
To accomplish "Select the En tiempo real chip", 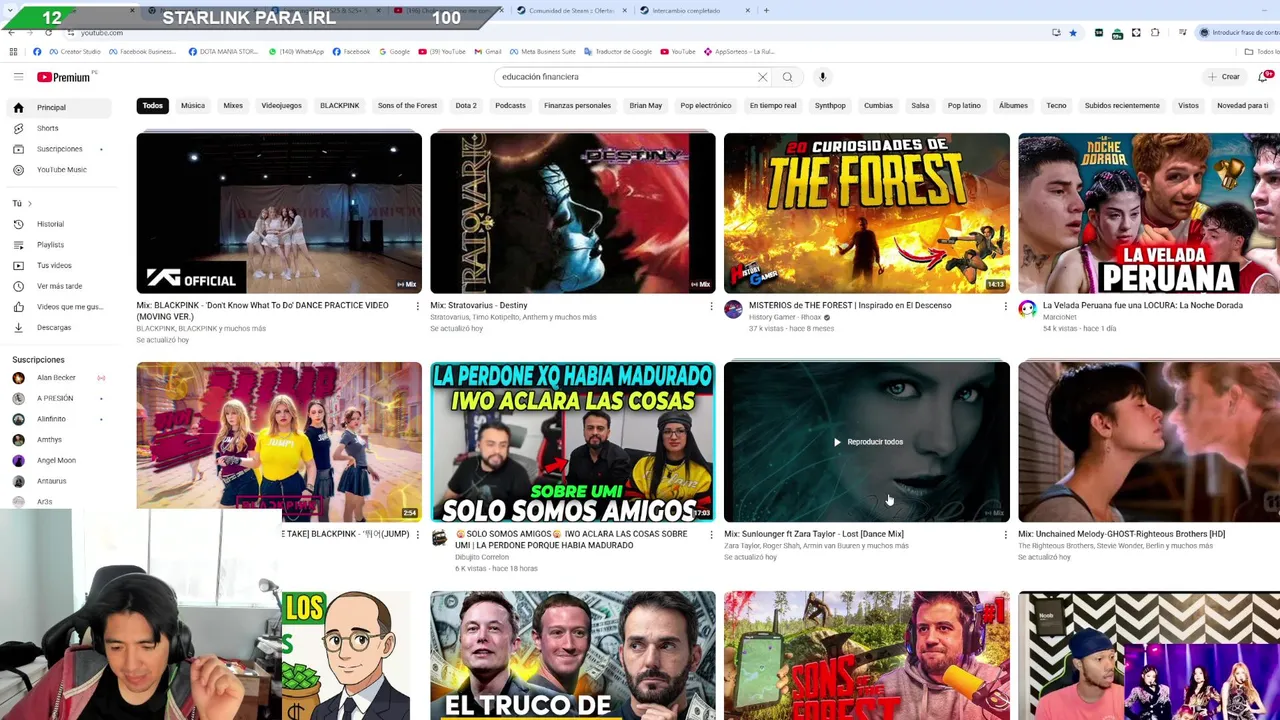I will point(773,105).
